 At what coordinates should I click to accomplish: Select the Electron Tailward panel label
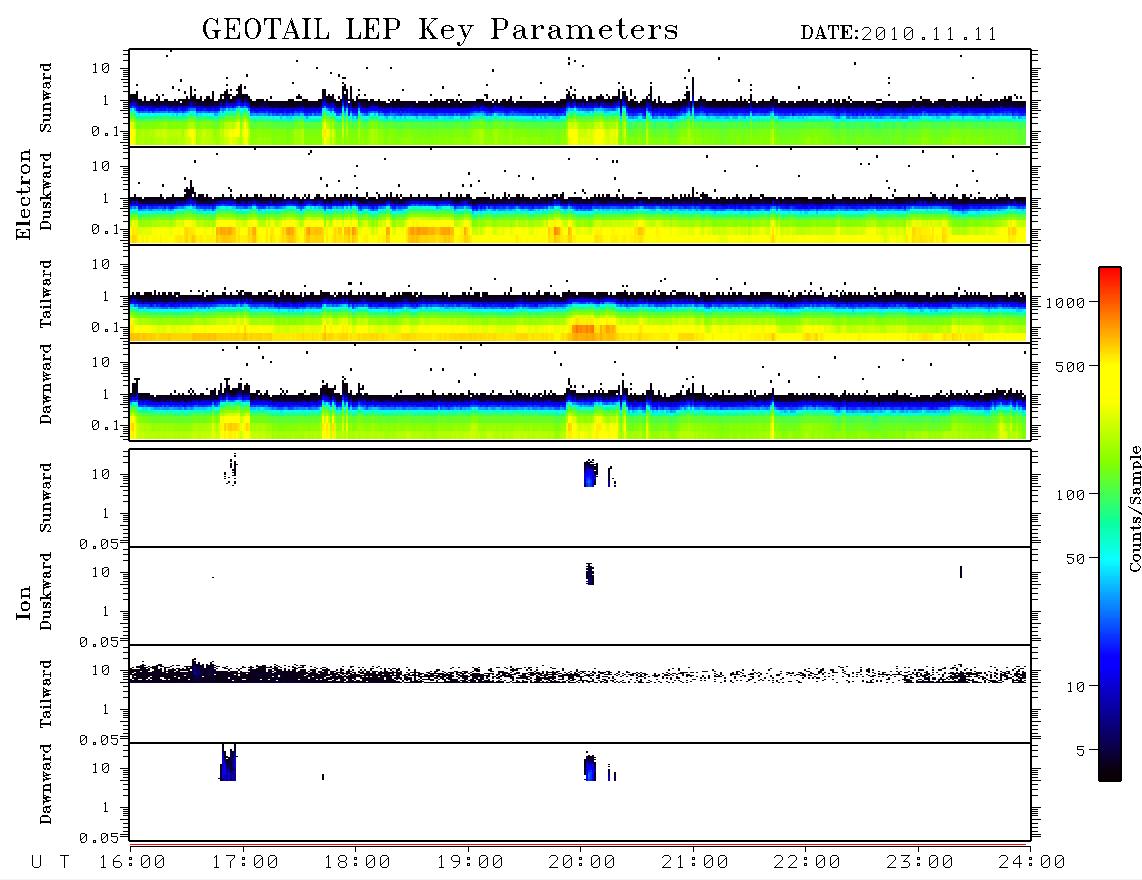pos(46,293)
